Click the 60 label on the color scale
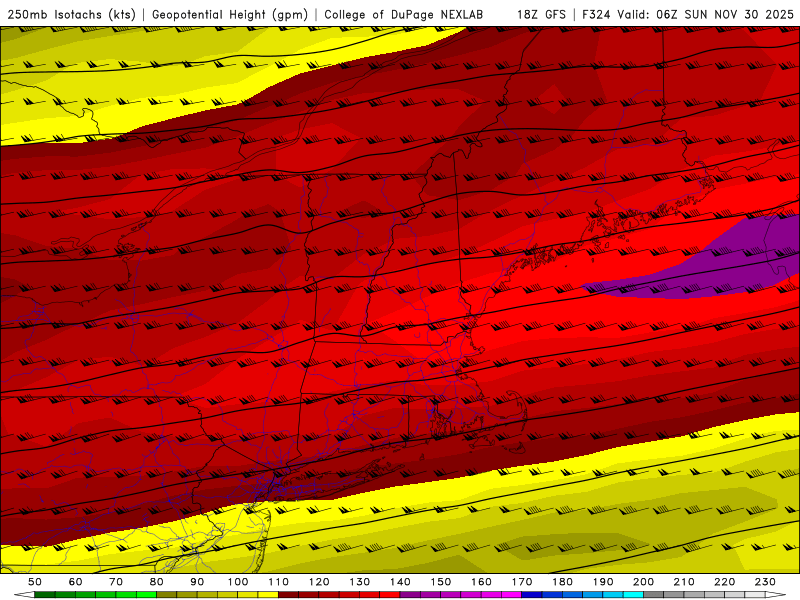This screenshot has height=600, width=800. [x=75, y=582]
